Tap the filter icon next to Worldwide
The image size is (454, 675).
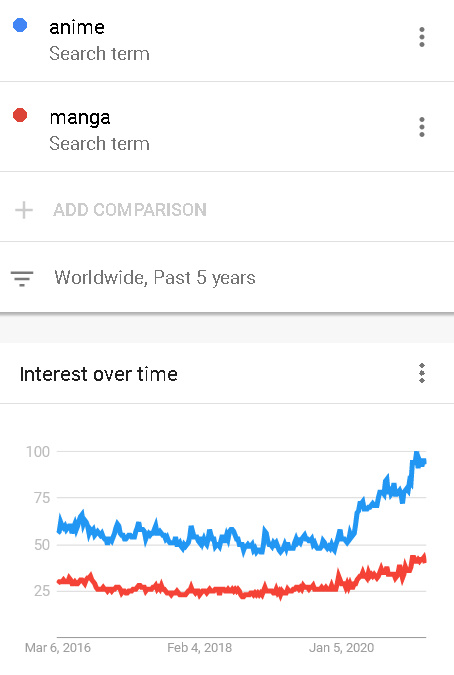(22, 279)
